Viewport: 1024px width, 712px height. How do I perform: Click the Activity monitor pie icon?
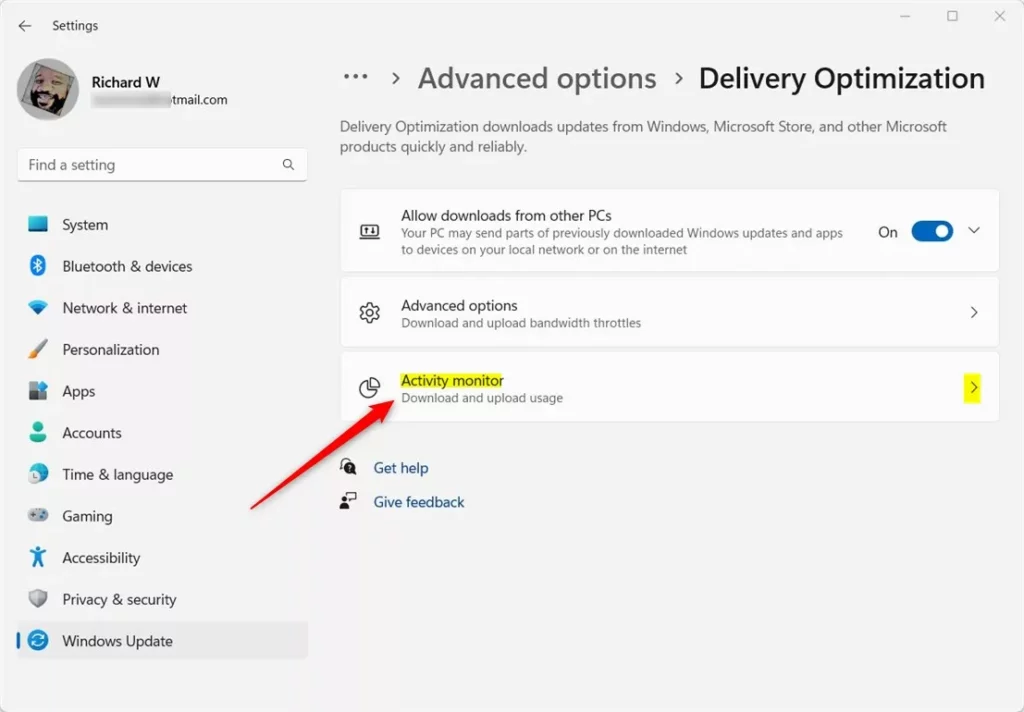[x=370, y=387]
